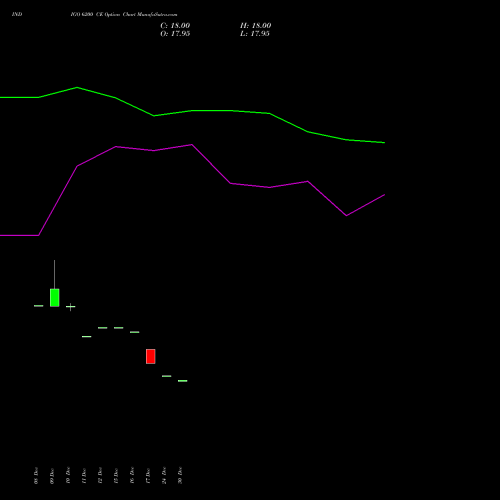Click the doji cross candle on 10 Dec
The image size is (500, 500).
[x=71, y=307]
